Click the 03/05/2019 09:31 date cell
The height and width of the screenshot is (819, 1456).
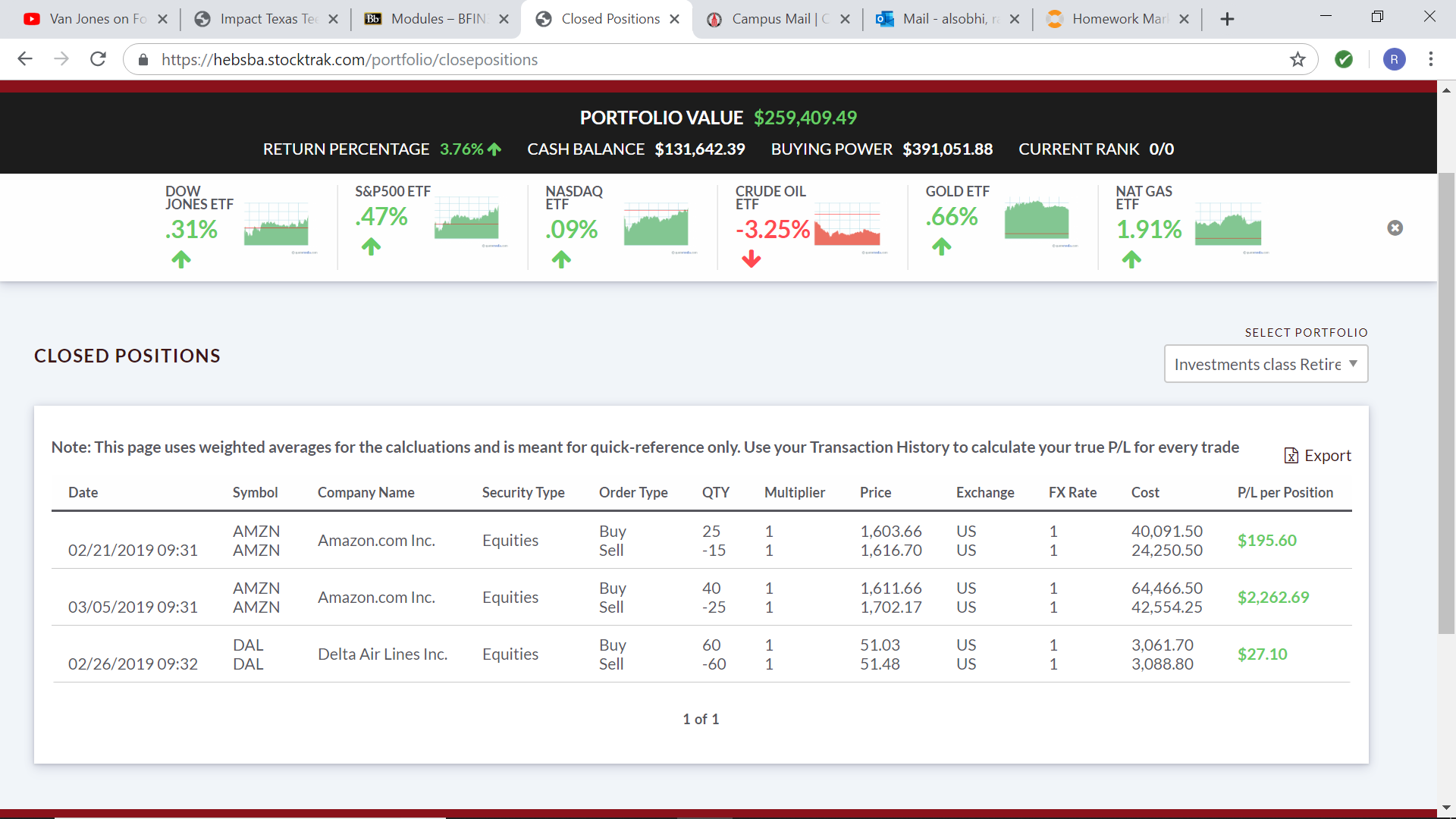click(133, 607)
